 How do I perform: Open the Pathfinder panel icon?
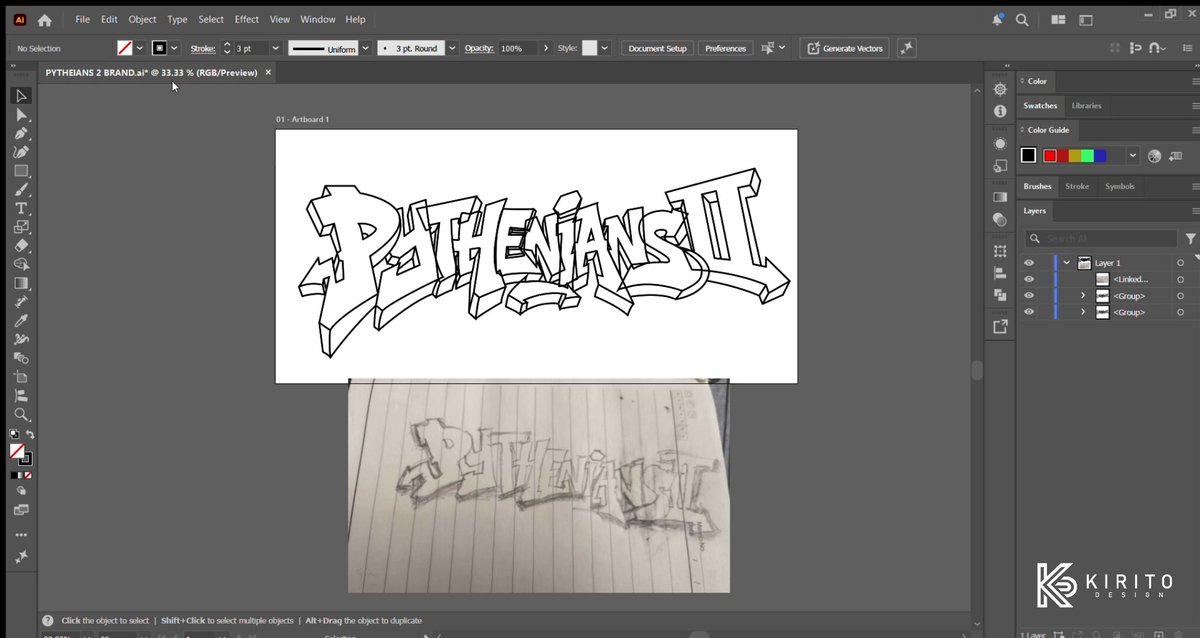pyautogui.click(x=1000, y=294)
